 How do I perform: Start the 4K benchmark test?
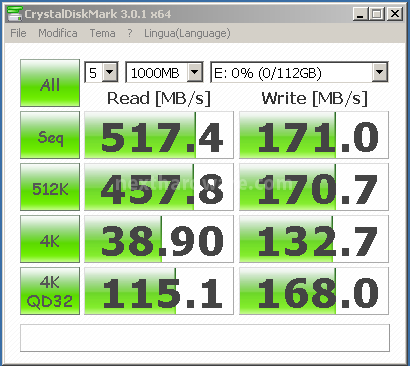[50, 239]
